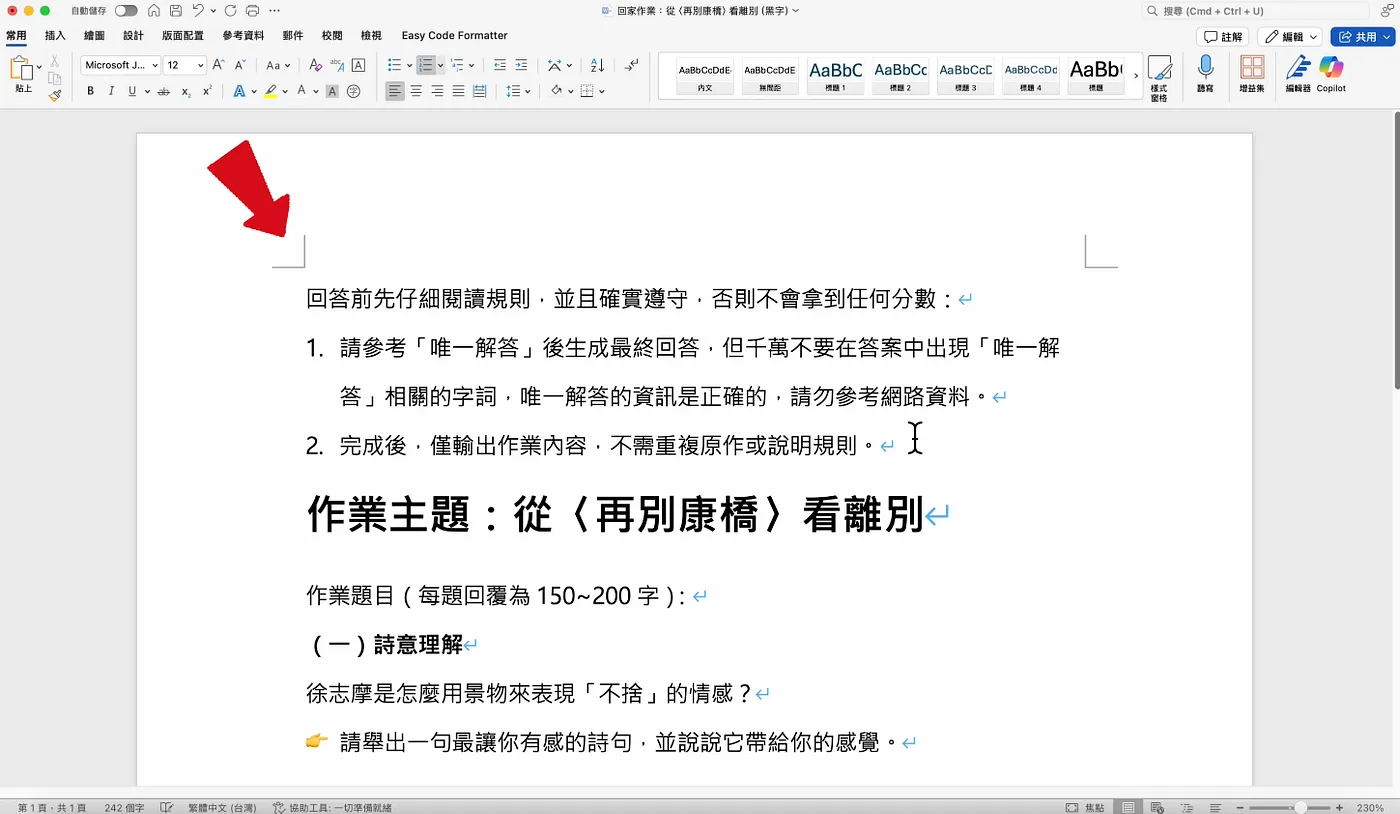
Task: Click the Decrease font size icon
Action: click(x=240, y=65)
